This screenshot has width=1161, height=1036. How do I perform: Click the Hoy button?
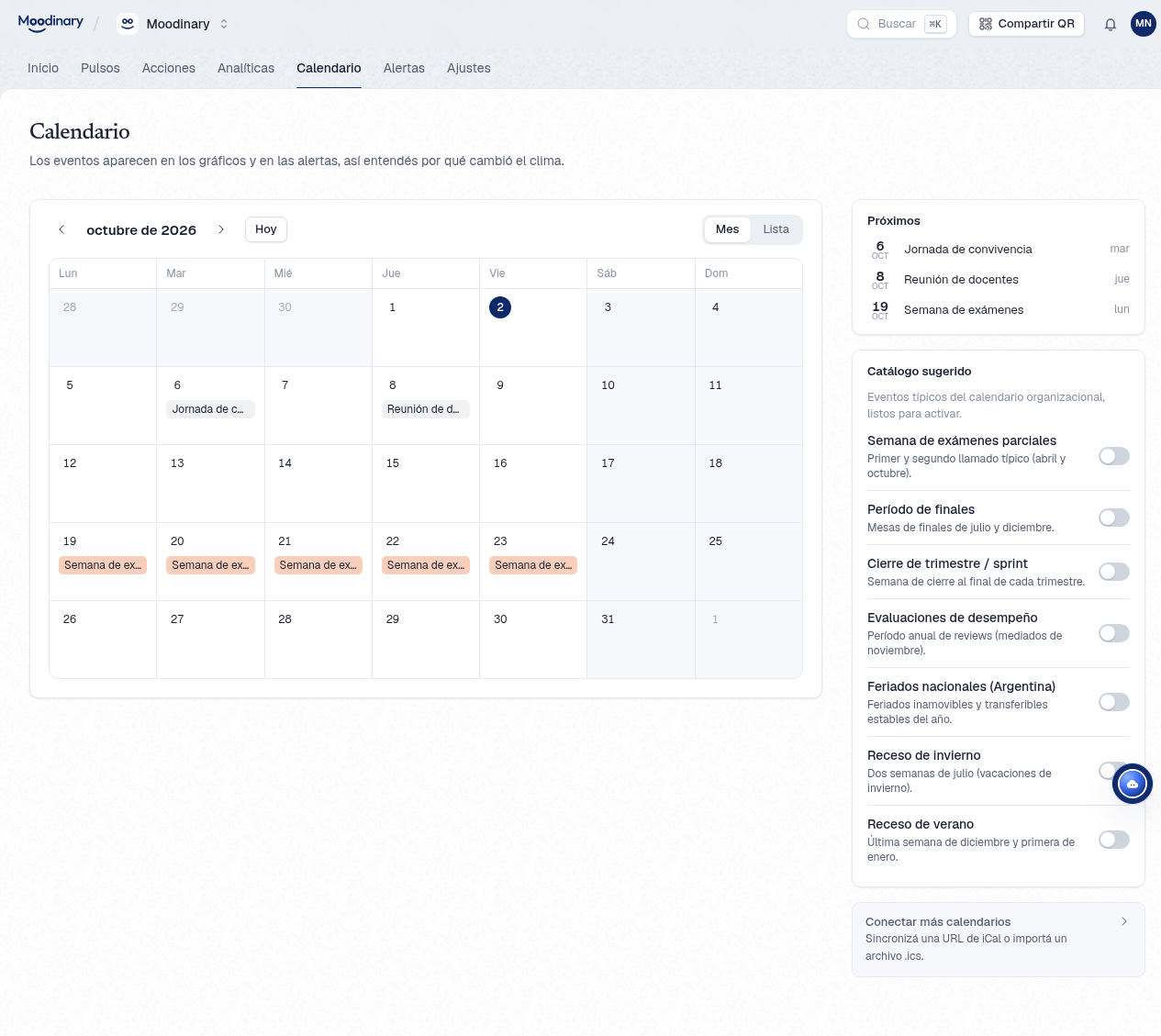coord(266,229)
